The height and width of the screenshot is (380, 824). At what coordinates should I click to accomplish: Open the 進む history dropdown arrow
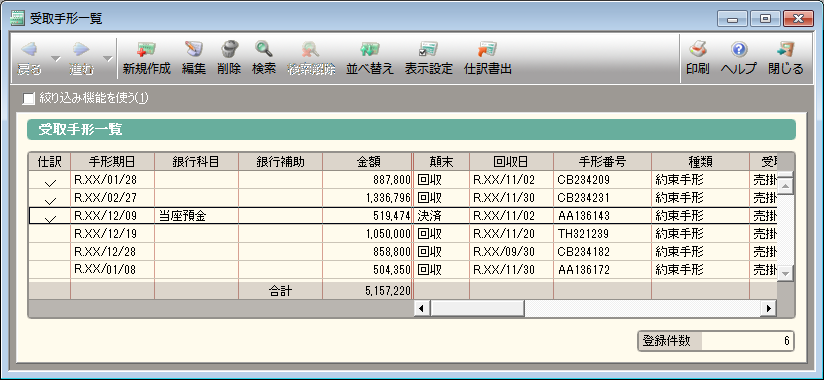tap(107, 58)
